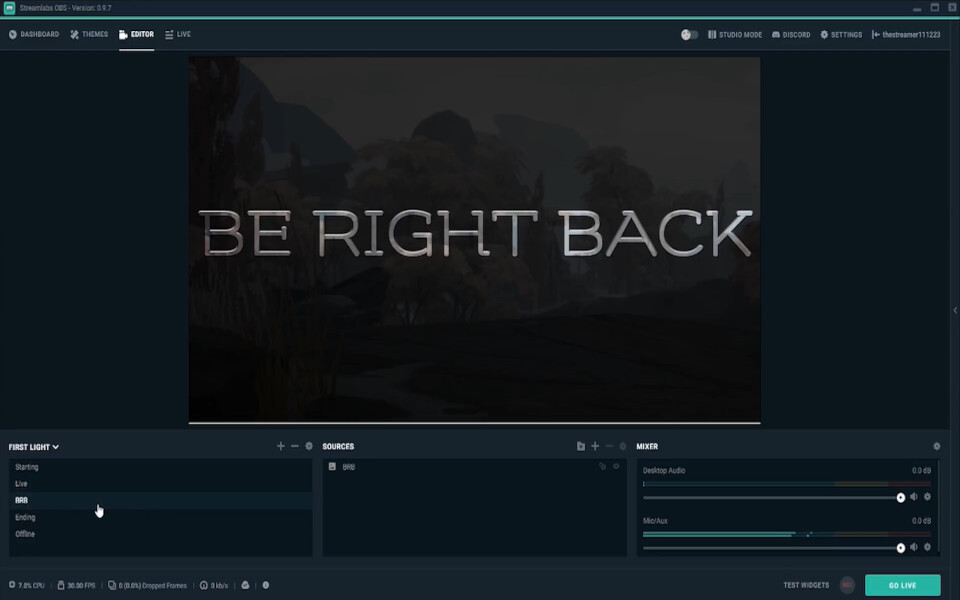The width and height of the screenshot is (960, 600).
Task: Select the Offline scene
Action: [x=160, y=534]
